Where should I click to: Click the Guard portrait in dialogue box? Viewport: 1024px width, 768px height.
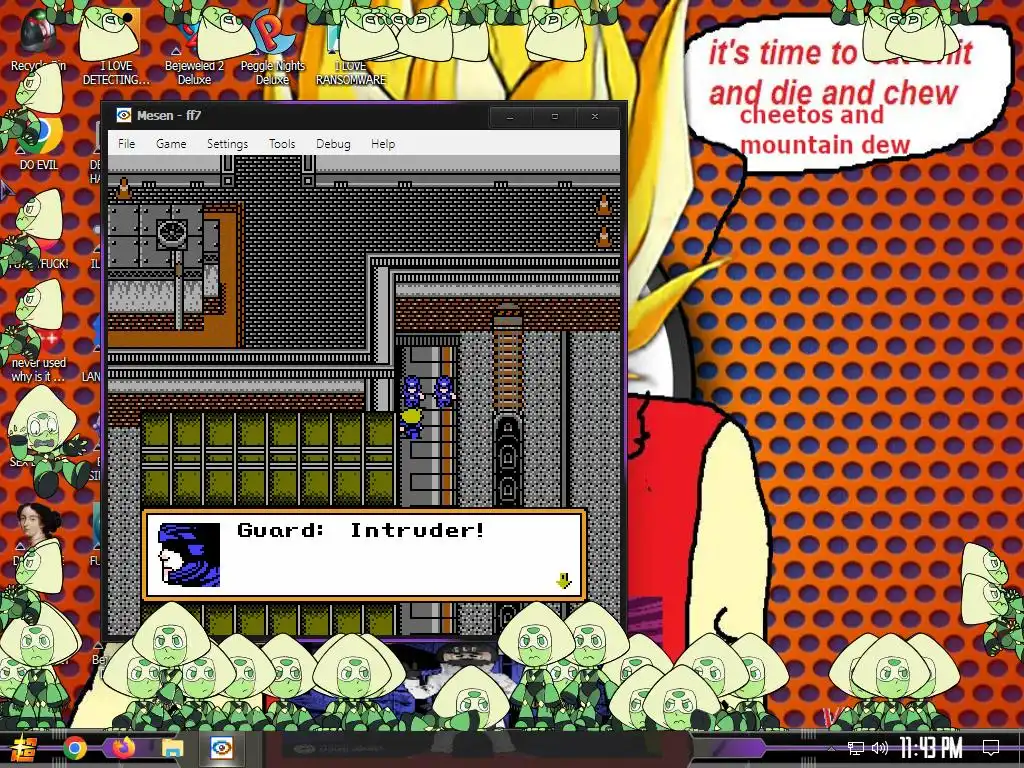point(189,554)
